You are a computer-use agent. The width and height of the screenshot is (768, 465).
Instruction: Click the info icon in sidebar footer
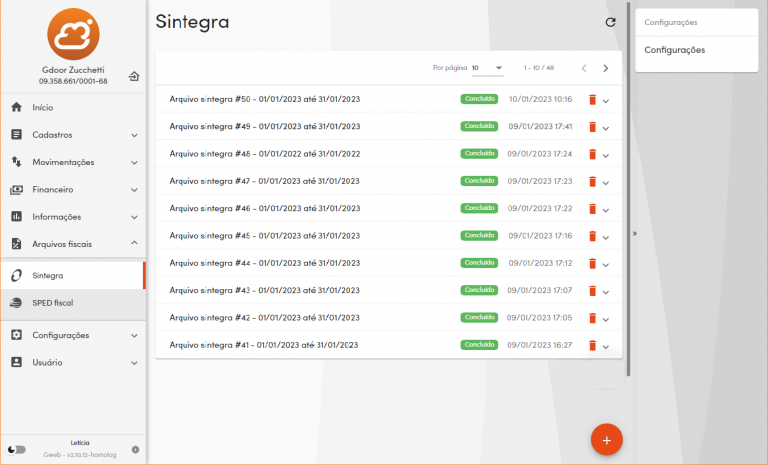(x=135, y=449)
